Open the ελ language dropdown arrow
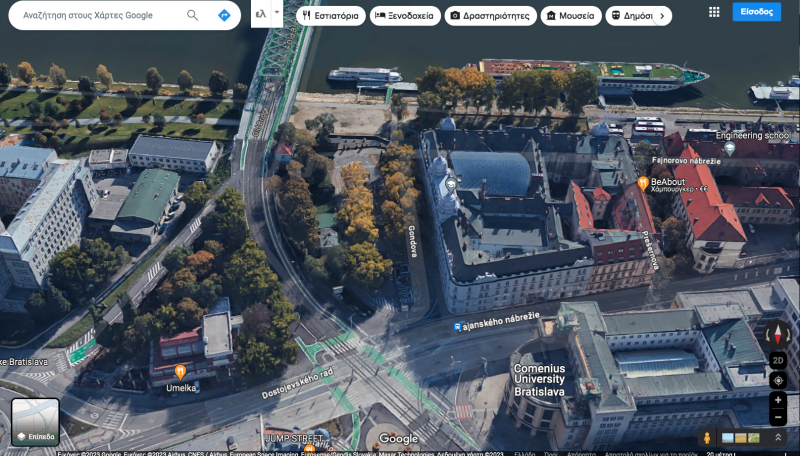Screen dimensions: 800x456 click(276, 14)
